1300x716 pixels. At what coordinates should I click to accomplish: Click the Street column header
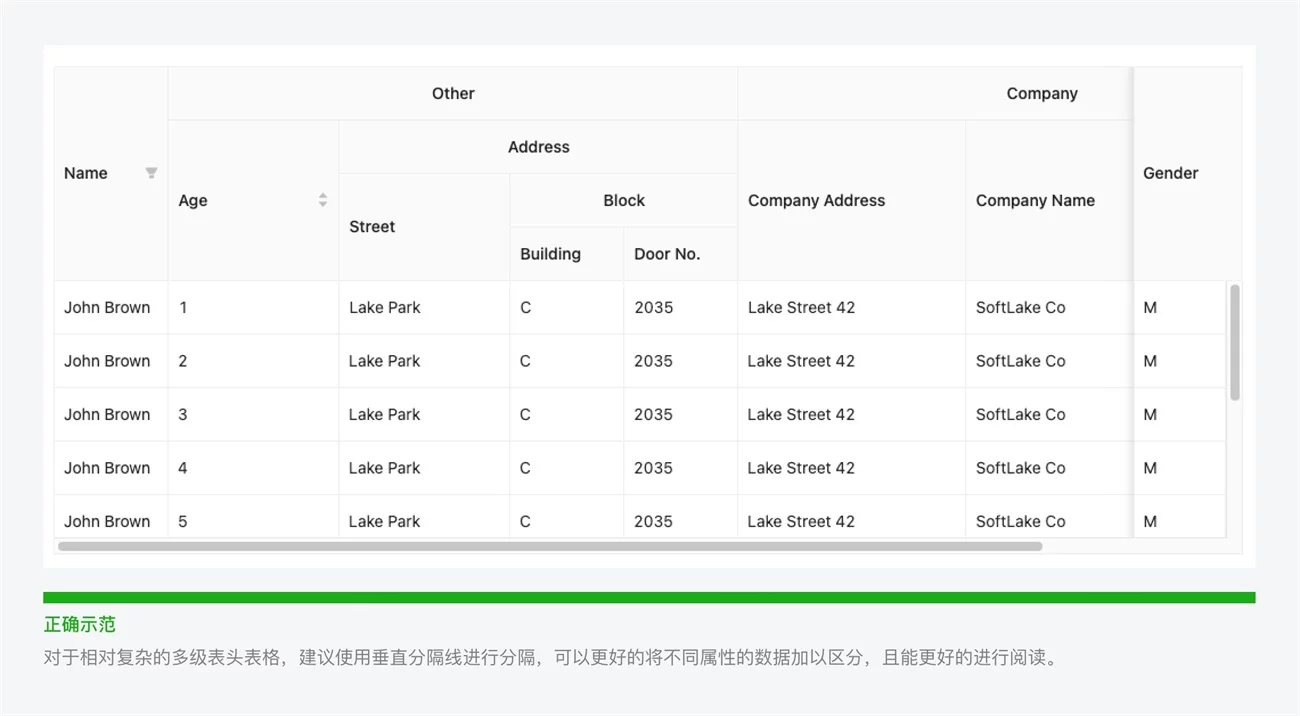point(372,227)
